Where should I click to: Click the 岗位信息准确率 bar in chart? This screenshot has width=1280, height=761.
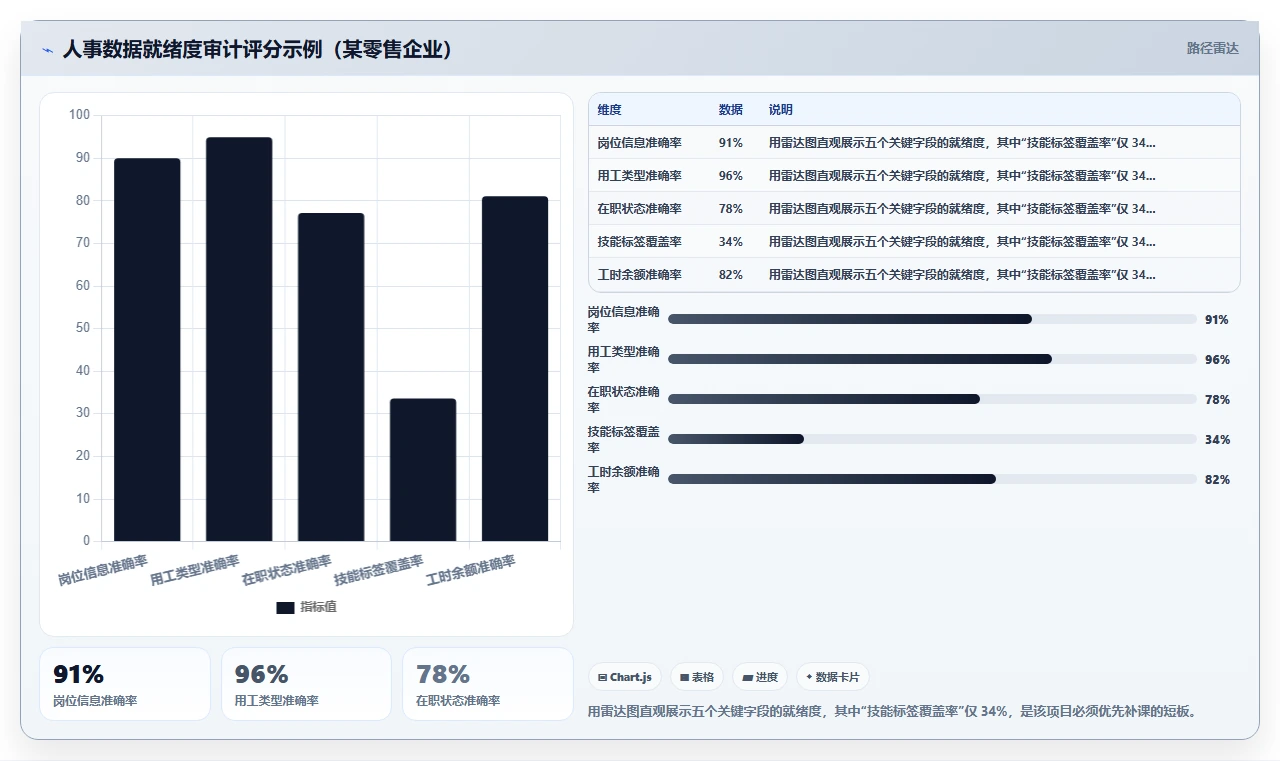tap(147, 350)
